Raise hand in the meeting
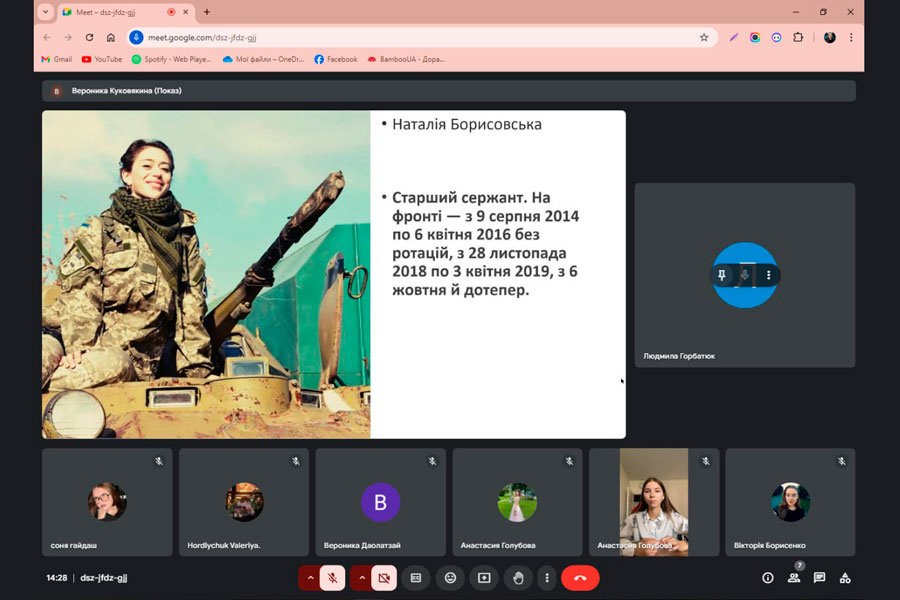This screenshot has width=900, height=600. click(x=518, y=578)
